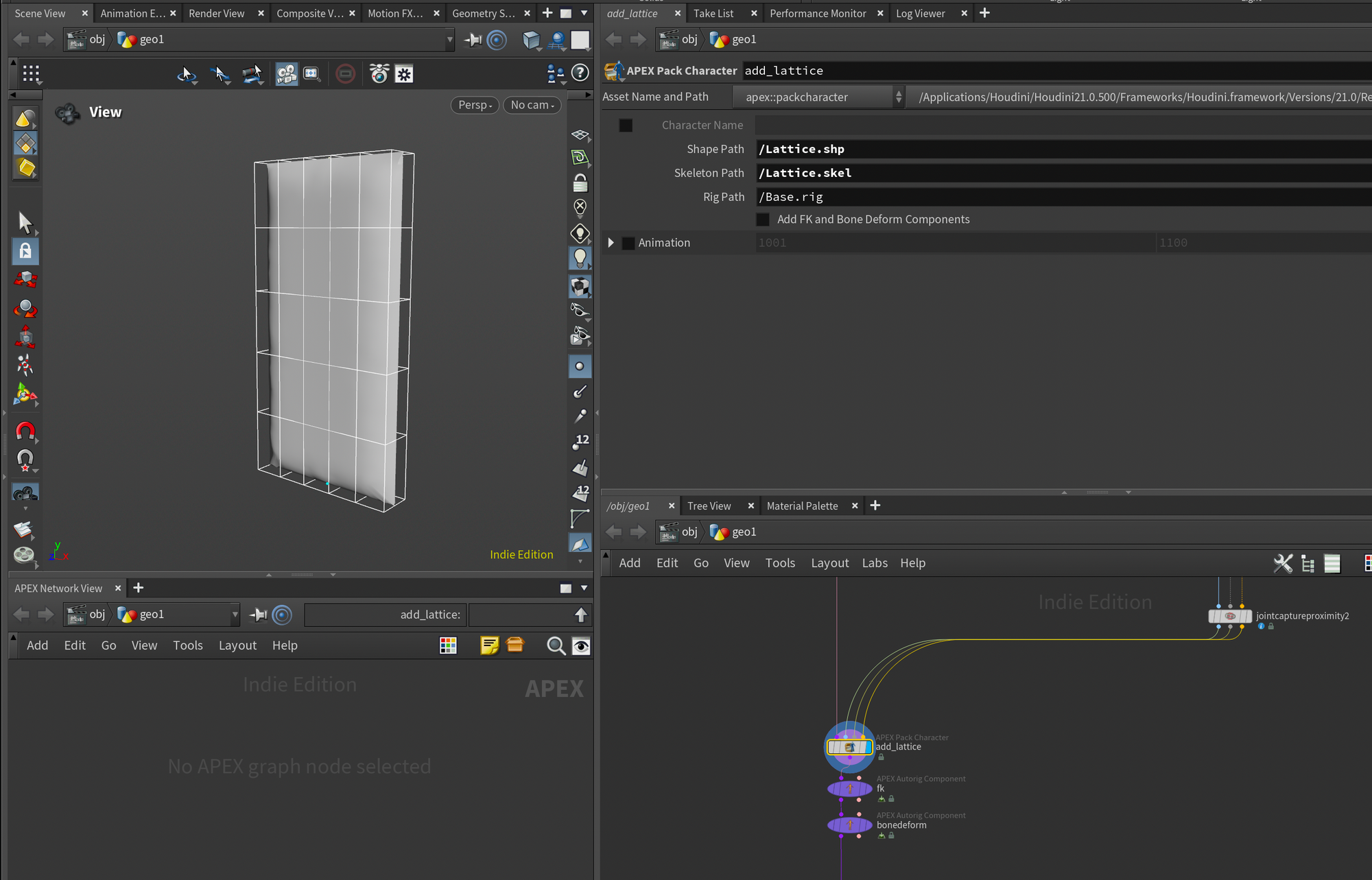This screenshot has height=880, width=1372.
Task: Toggle the Animation checkbox
Action: 628,243
